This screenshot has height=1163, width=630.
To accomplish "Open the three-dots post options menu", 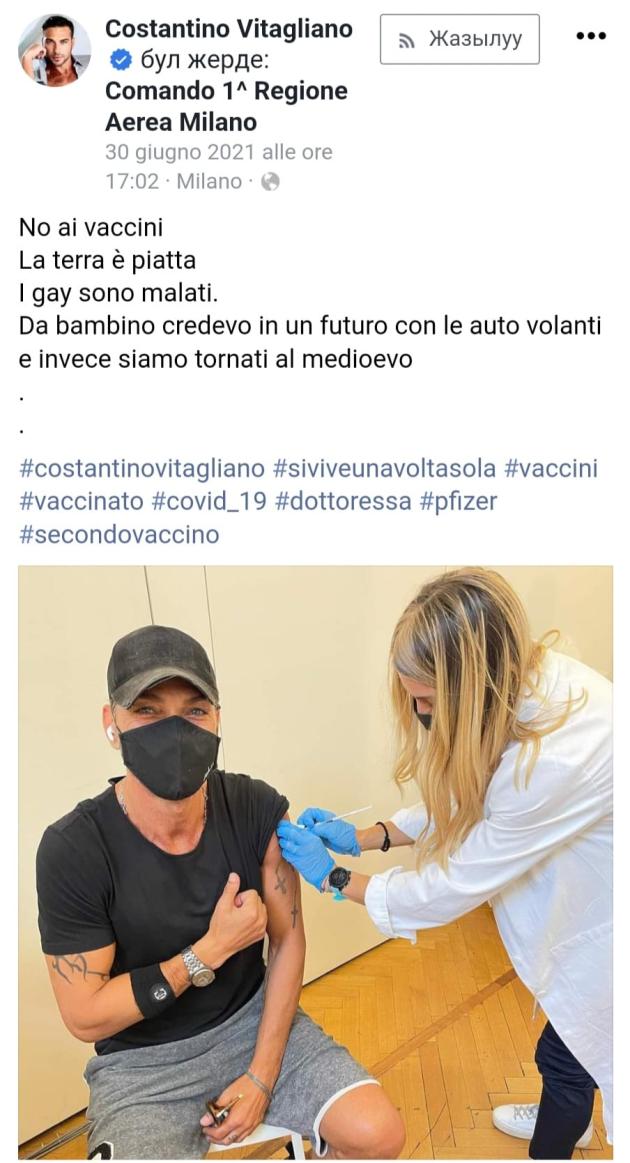I will tap(591, 36).
